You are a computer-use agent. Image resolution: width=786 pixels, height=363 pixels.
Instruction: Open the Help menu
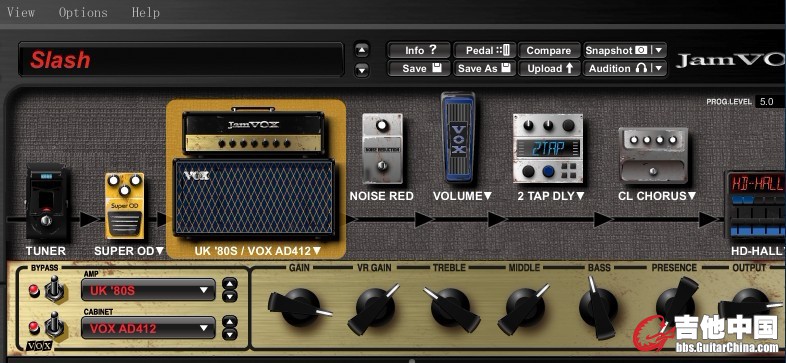pos(145,13)
